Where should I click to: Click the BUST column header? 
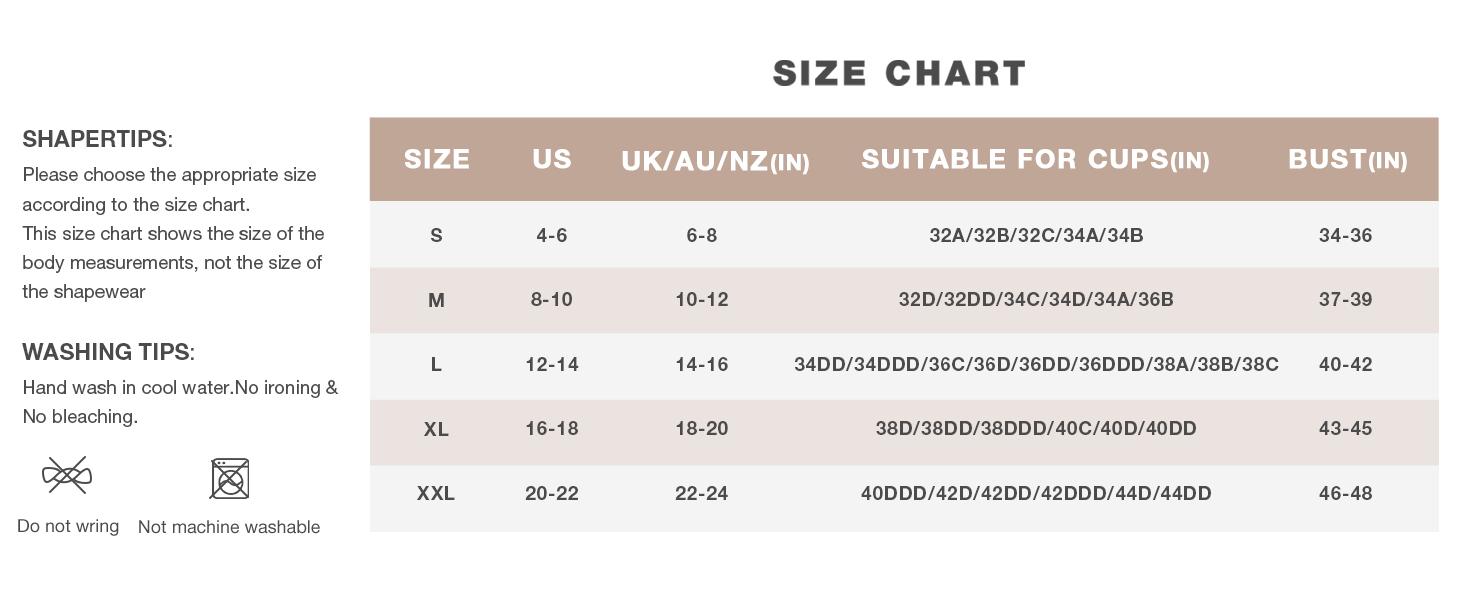click(1347, 159)
